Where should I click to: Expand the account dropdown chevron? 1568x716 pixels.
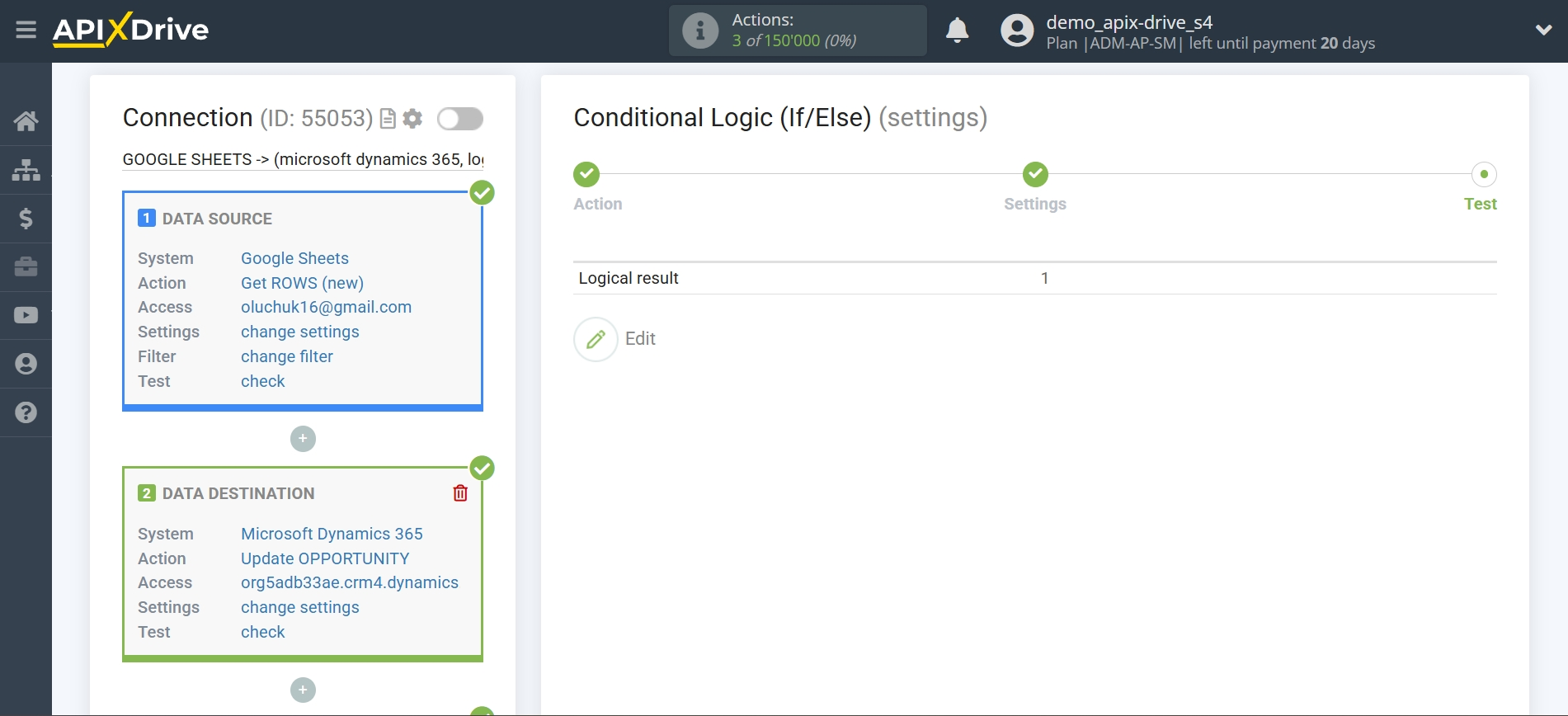pyautogui.click(x=1543, y=31)
